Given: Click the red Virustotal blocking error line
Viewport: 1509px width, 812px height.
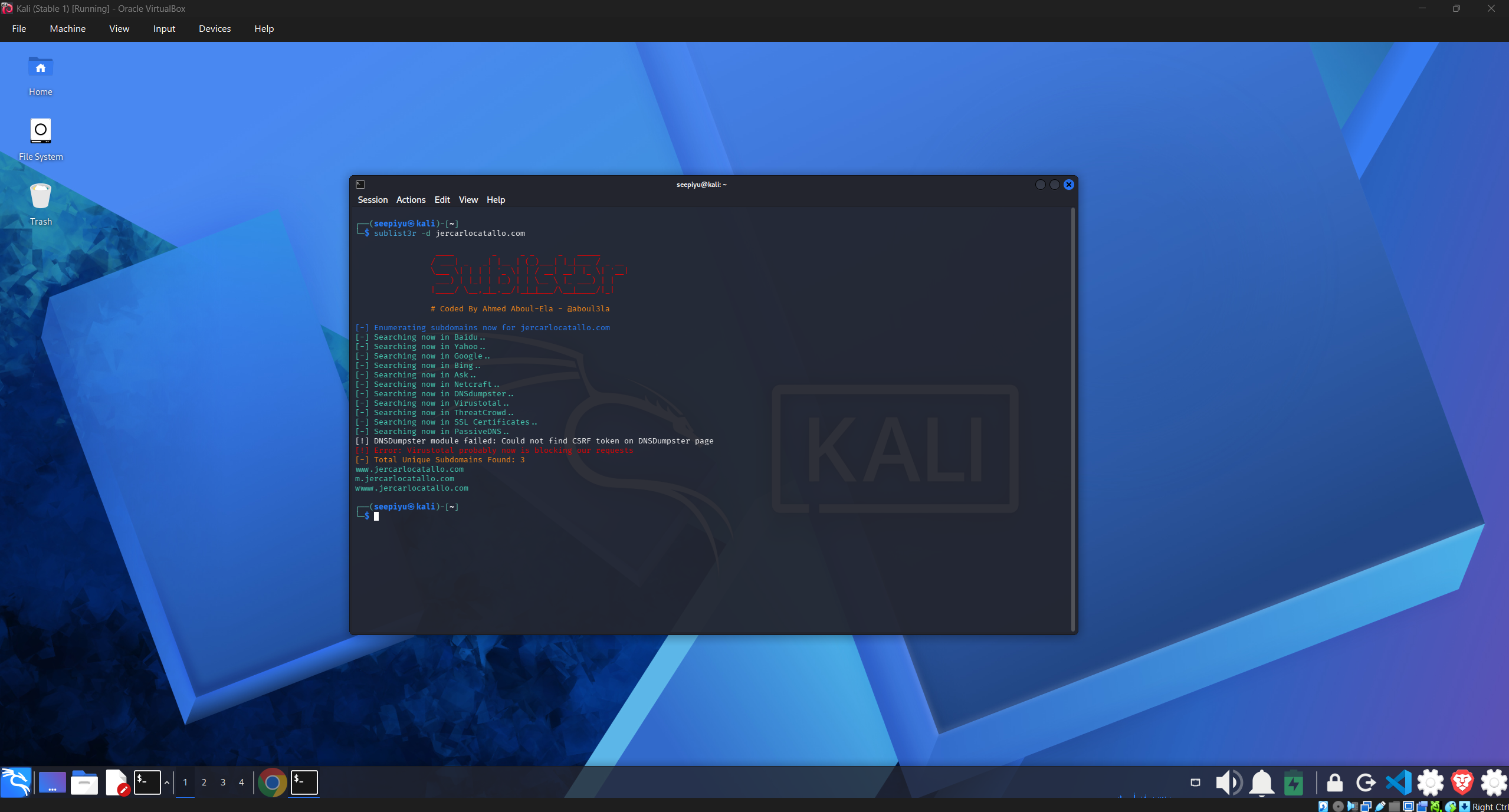Looking at the screenshot, I should click(494, 451).
